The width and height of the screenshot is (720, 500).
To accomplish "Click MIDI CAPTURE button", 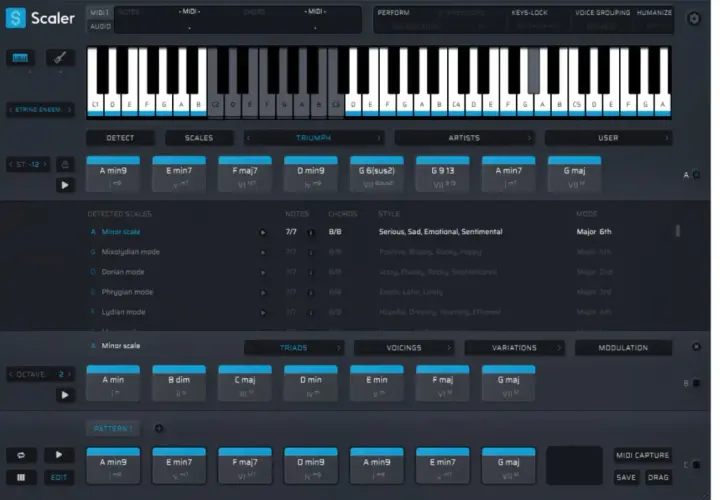I will pyautogui.click(x=642, y=455).
